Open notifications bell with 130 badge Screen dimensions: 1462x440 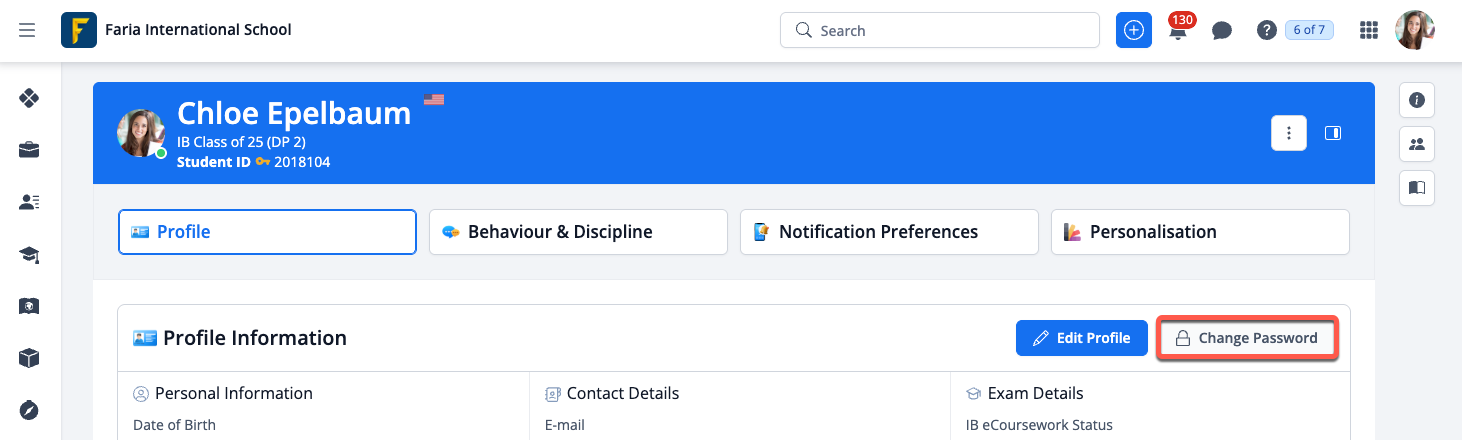pos(1178,31)
